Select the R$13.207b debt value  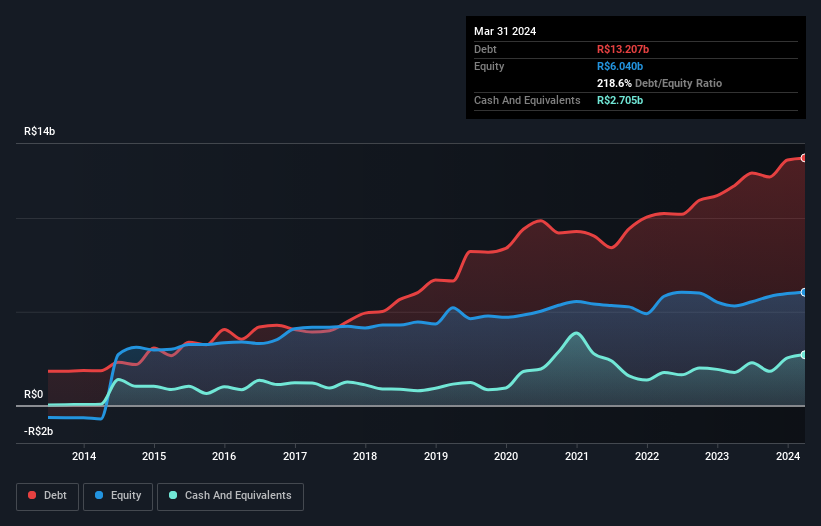pos(623,49)
